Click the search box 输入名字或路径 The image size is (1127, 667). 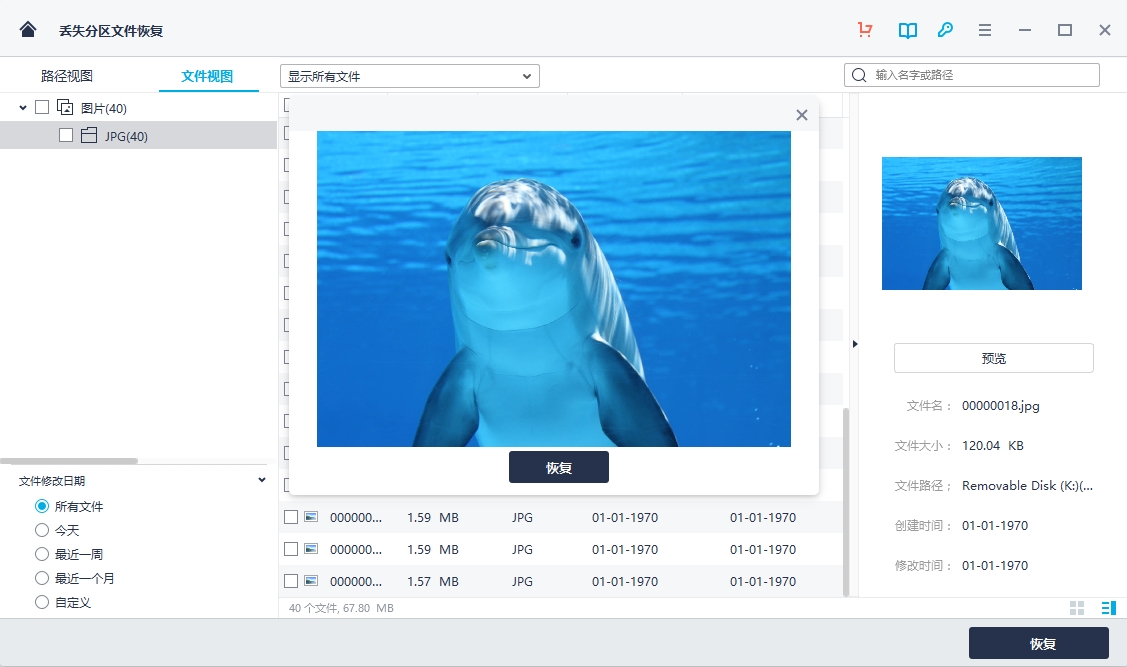(980, 75)
